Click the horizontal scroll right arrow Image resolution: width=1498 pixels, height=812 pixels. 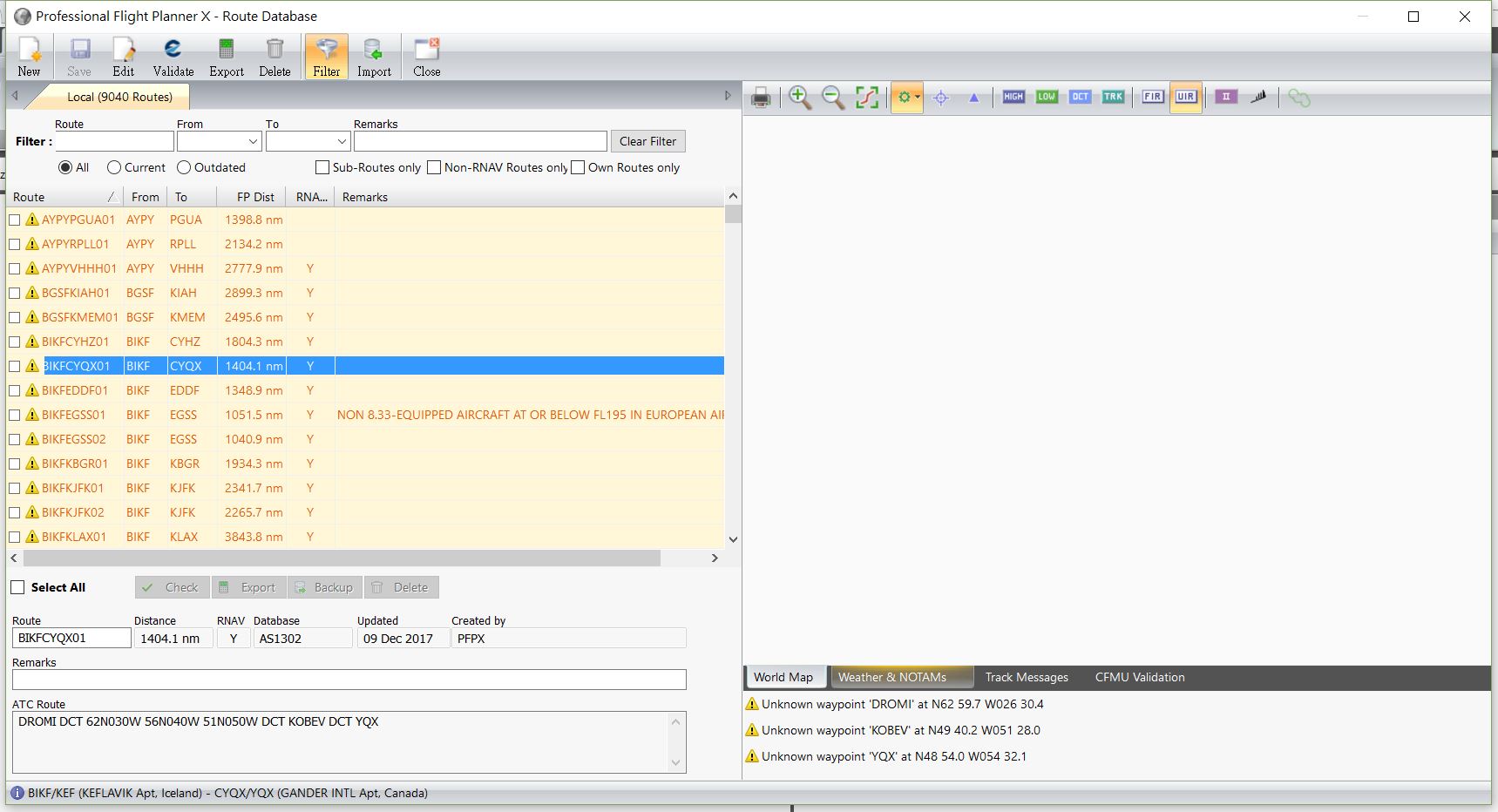(715, 558)
